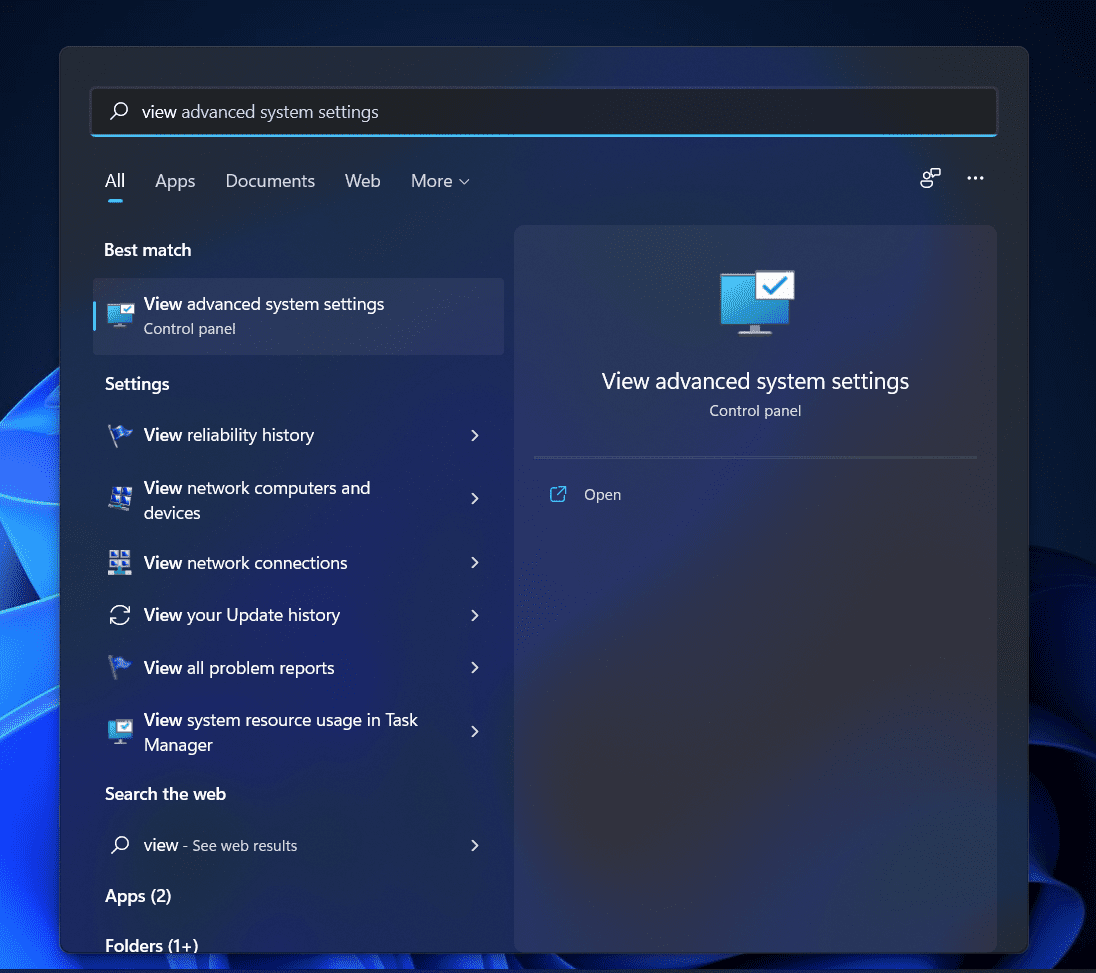Switch to the Documents filter tab
The width and height of the screenshot is (1096, 973).
click(x=270, y=181)
